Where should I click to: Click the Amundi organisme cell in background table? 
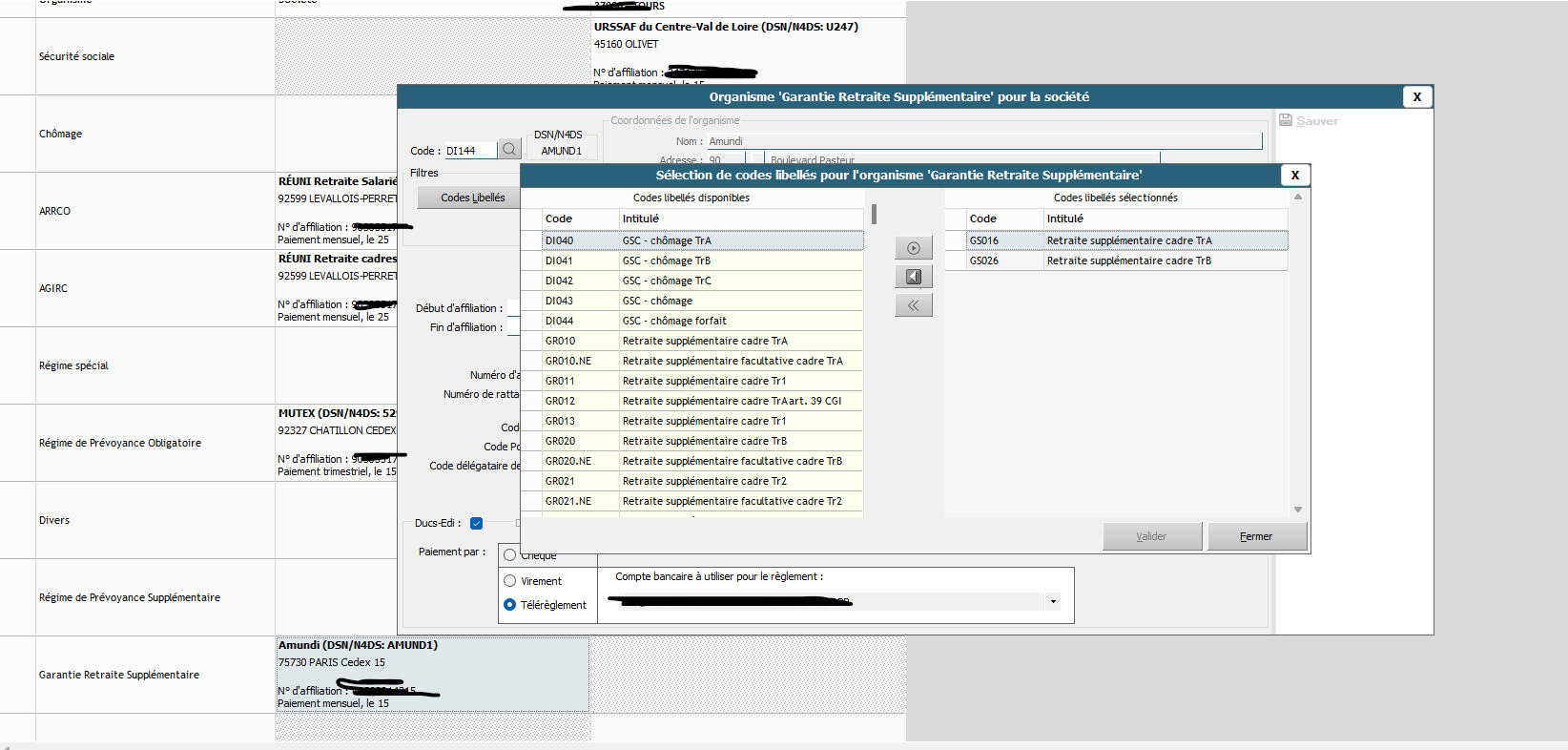pyautogui.click(x=432, y=674)
